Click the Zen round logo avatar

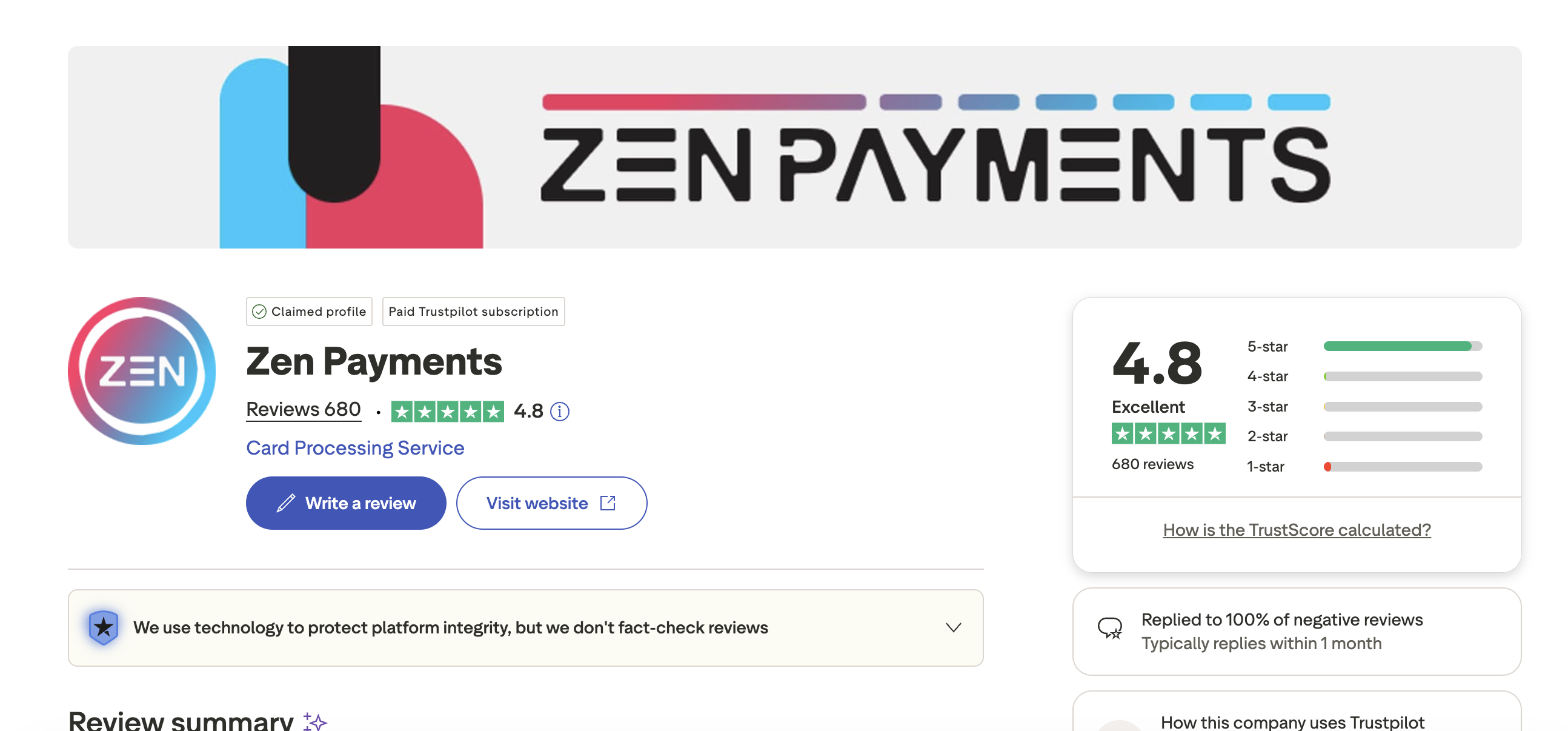[142, 370]
